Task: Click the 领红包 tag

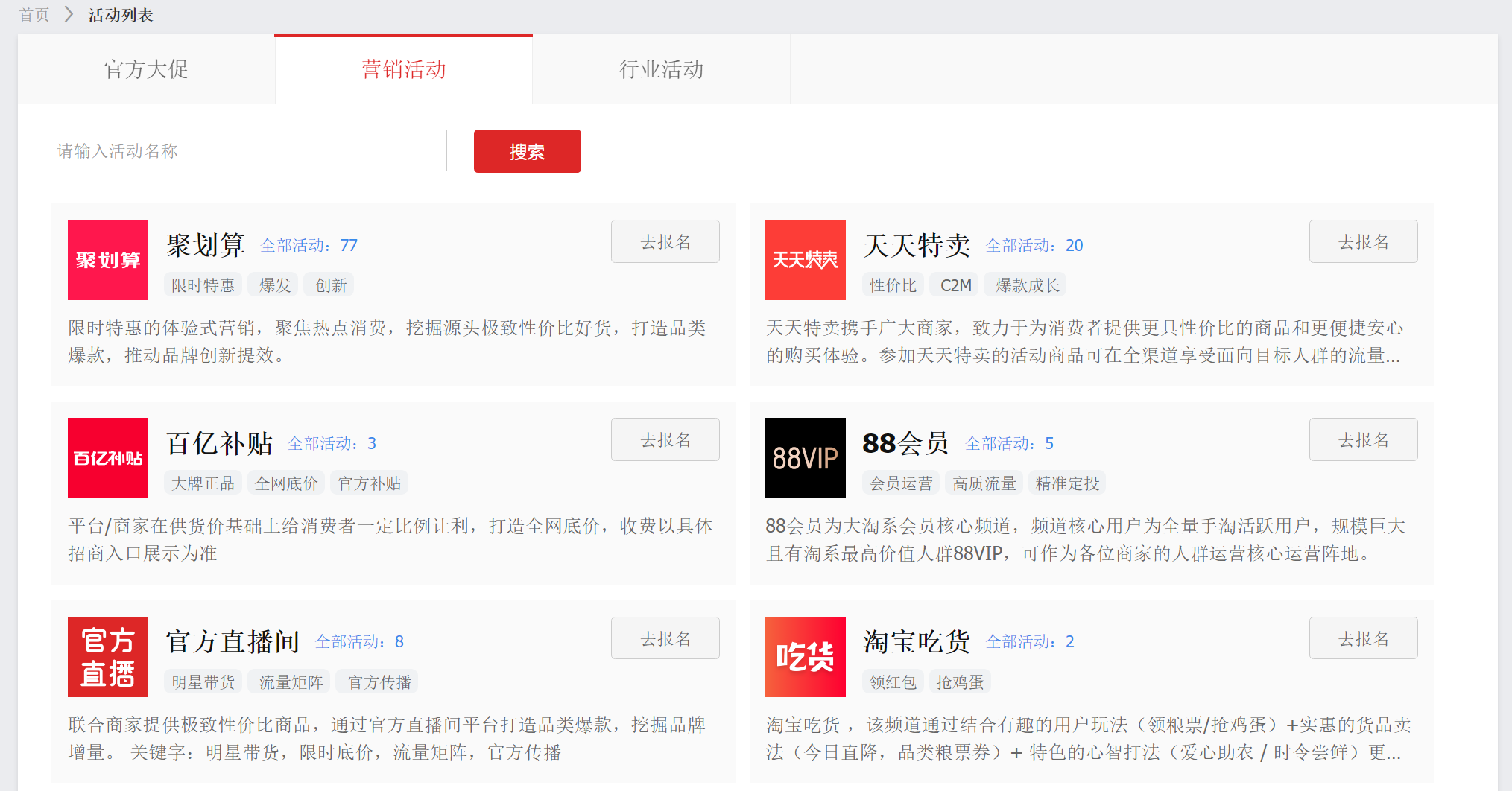Action: point(893,682)
